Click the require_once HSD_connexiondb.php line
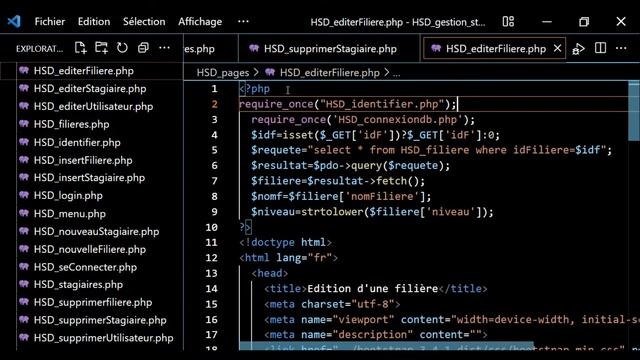640x360 pixels. point(363,120)
